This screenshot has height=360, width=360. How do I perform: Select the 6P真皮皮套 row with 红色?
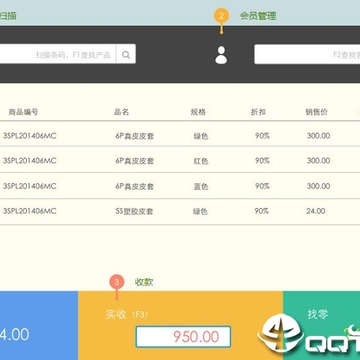(180, 160)
